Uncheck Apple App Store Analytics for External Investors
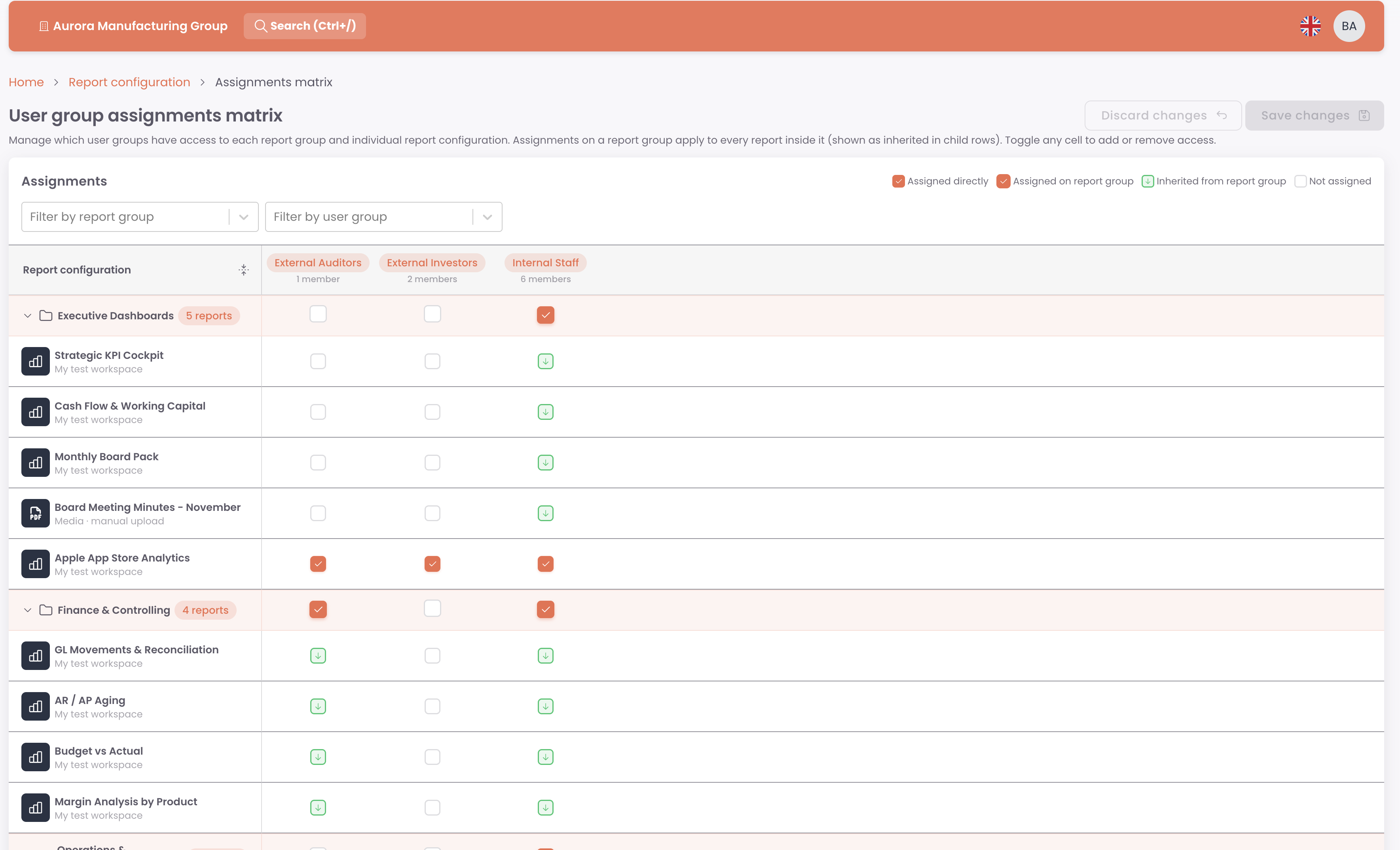Image resolution: width=1400 pixels, height=850 pixels. 433,564
